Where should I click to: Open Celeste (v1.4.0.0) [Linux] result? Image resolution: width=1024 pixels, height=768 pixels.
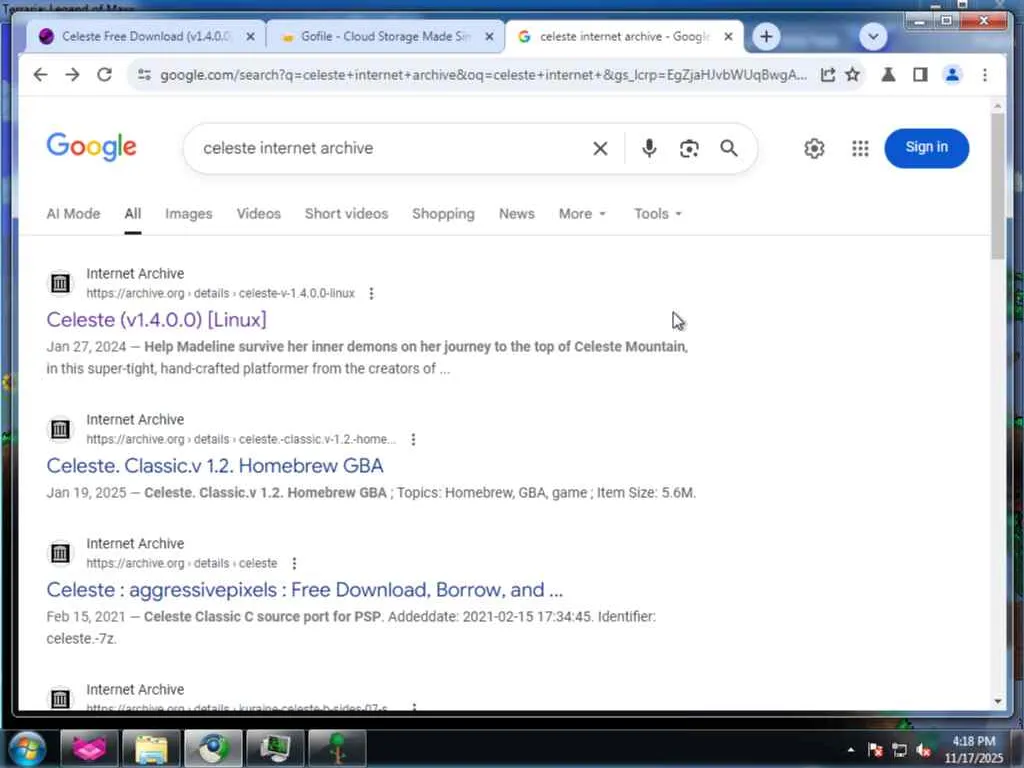coord(157,319)
